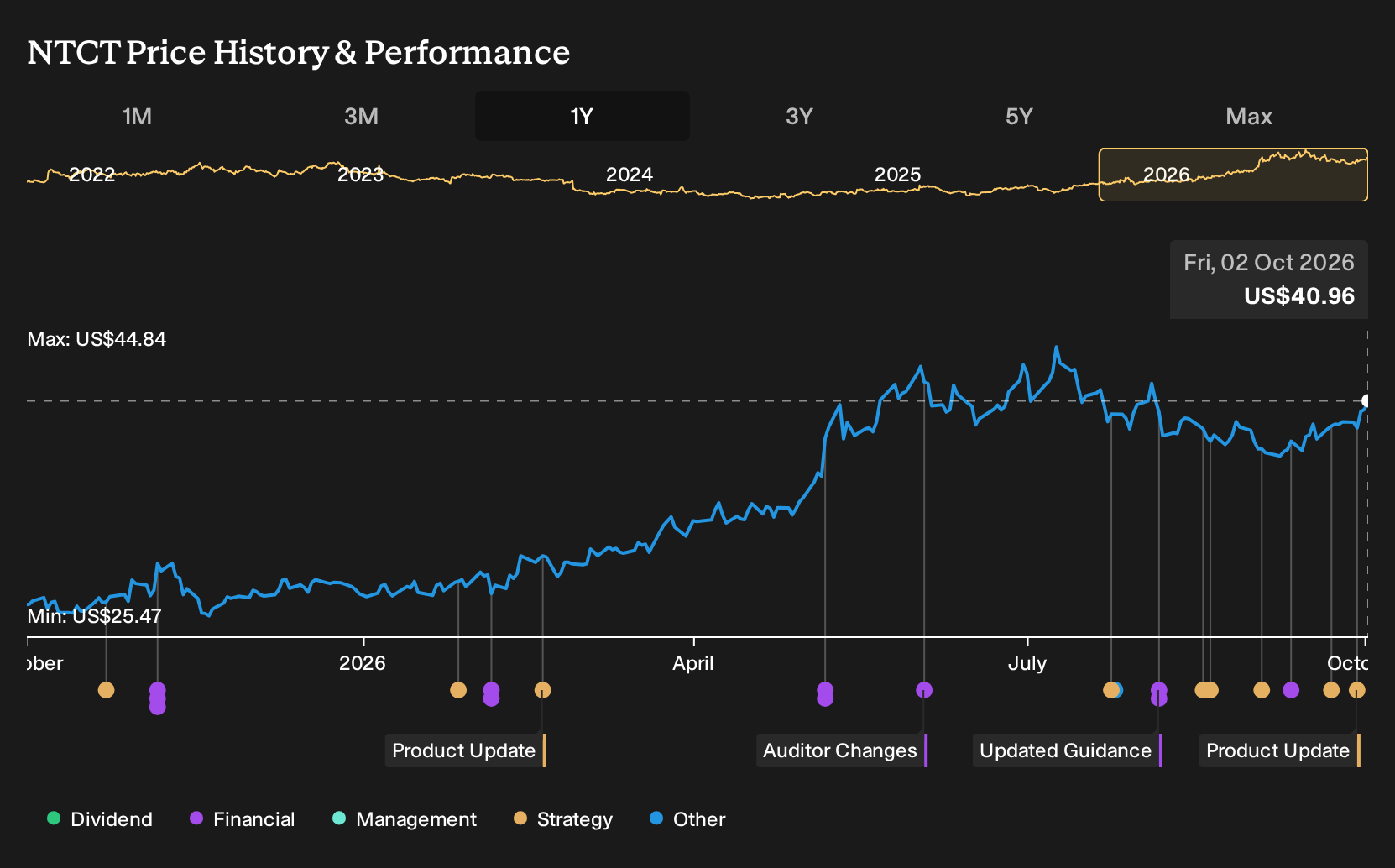Click the 'Min: US$25.47' label
This screenshot has width=1395, height=868.
coord(94,616)
